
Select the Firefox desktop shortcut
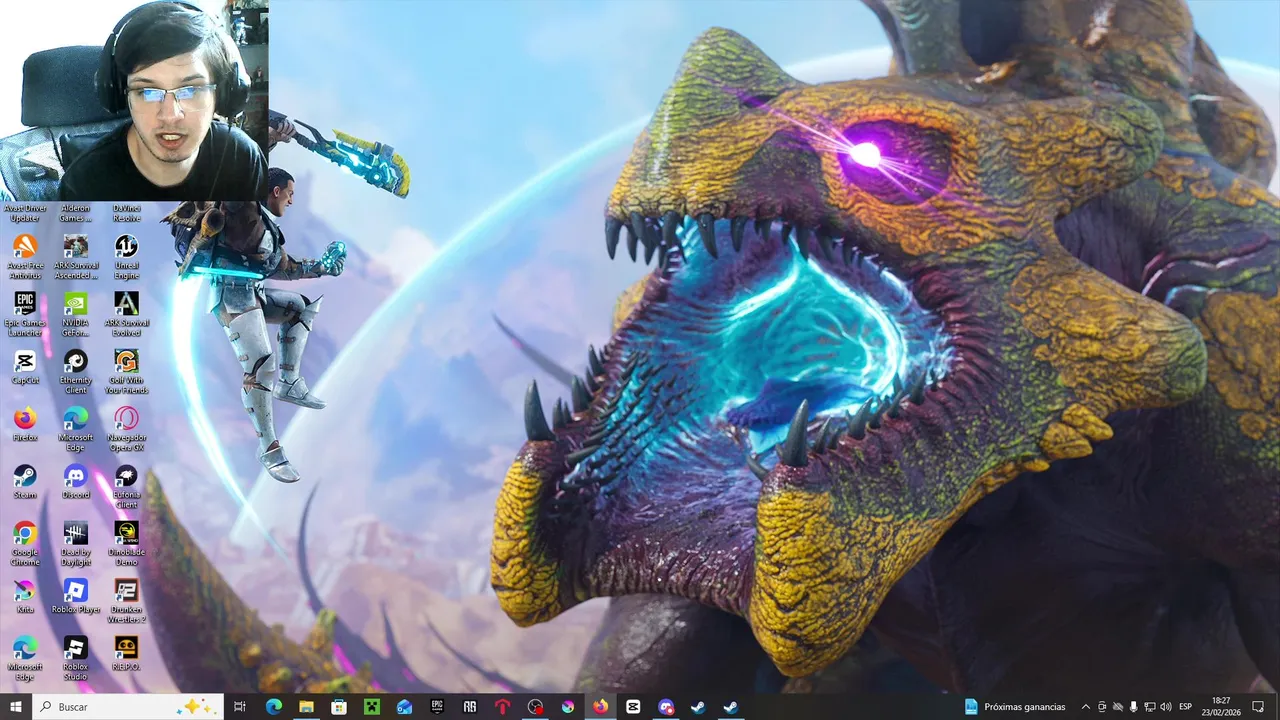[24, 424]
